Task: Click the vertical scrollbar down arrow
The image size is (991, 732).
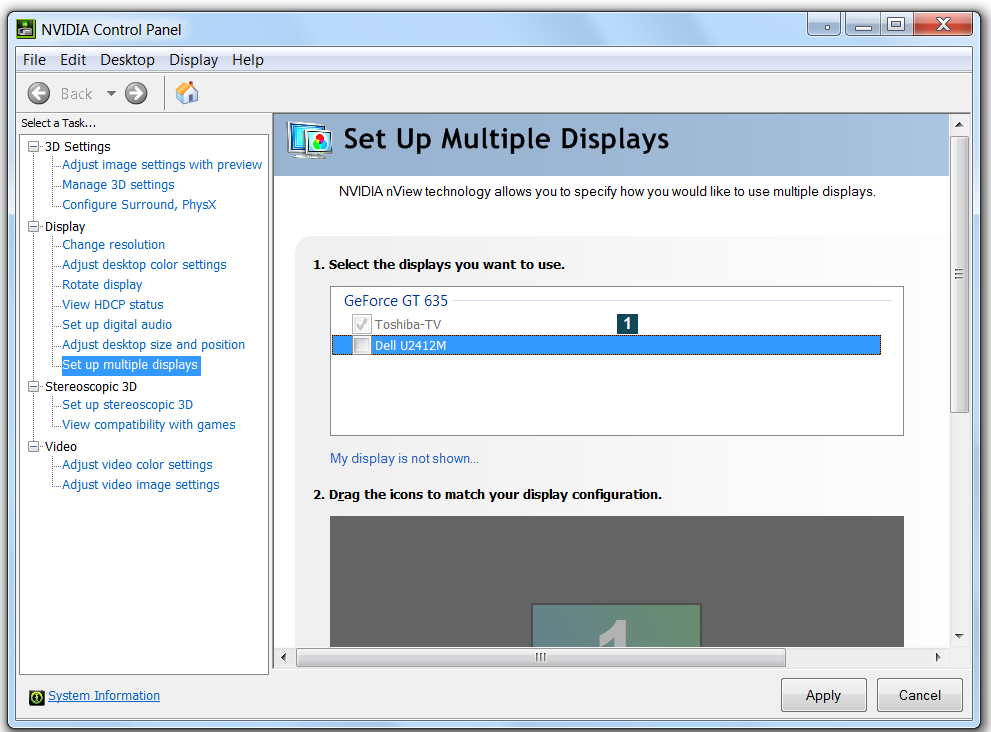Action: [x=959, y=636]
